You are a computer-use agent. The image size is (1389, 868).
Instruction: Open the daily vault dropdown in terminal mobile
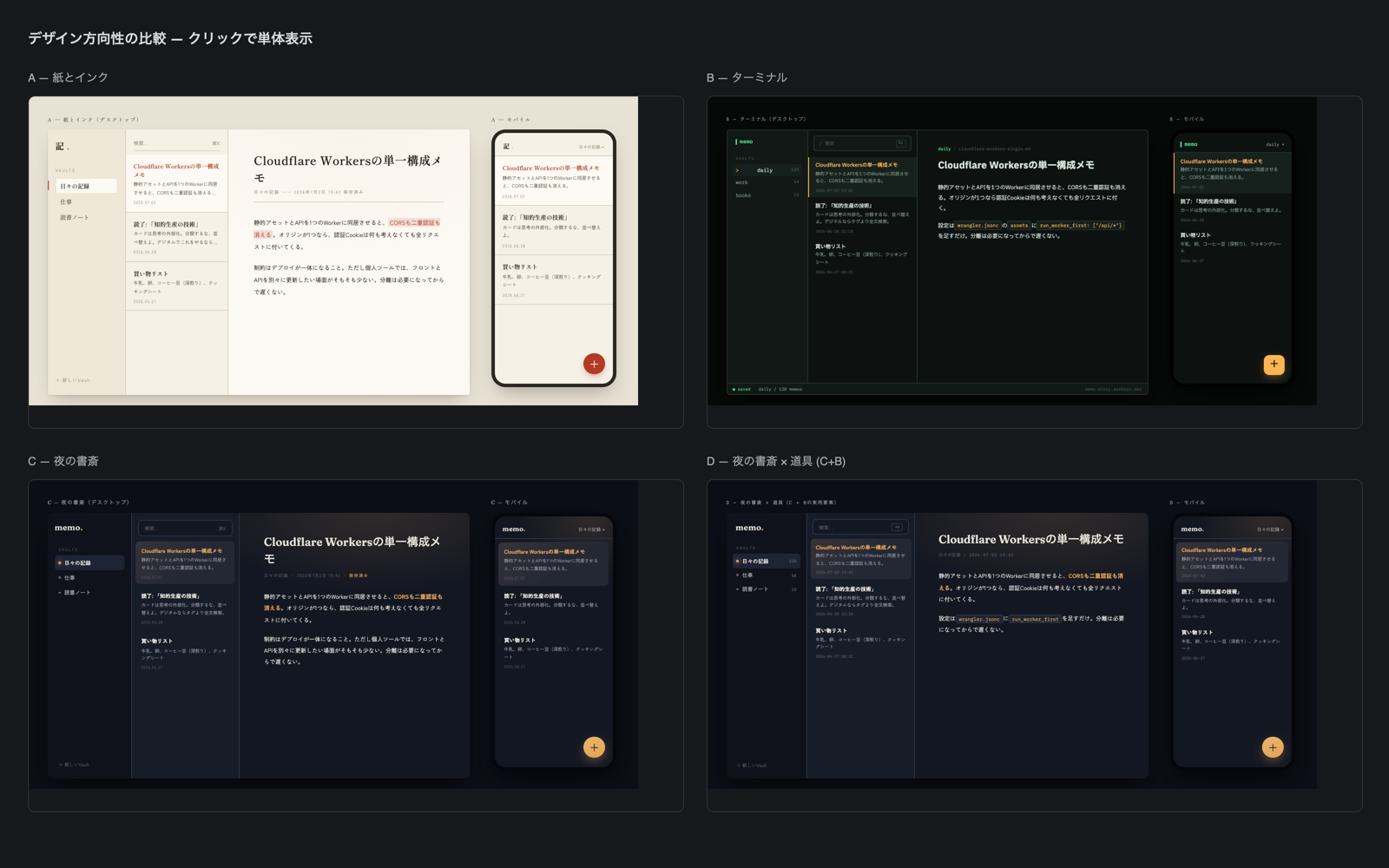point(1274,144)
